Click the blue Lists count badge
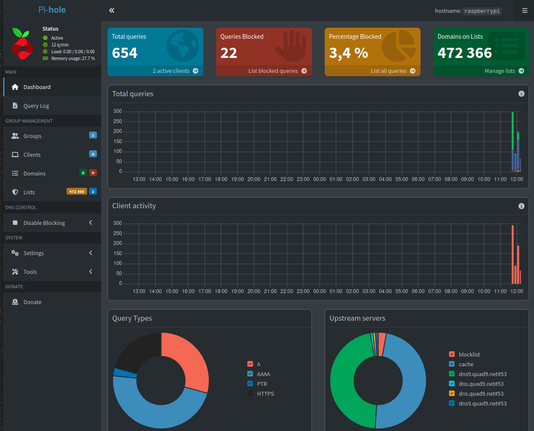The image size is (534, 431). click(93, 191)
